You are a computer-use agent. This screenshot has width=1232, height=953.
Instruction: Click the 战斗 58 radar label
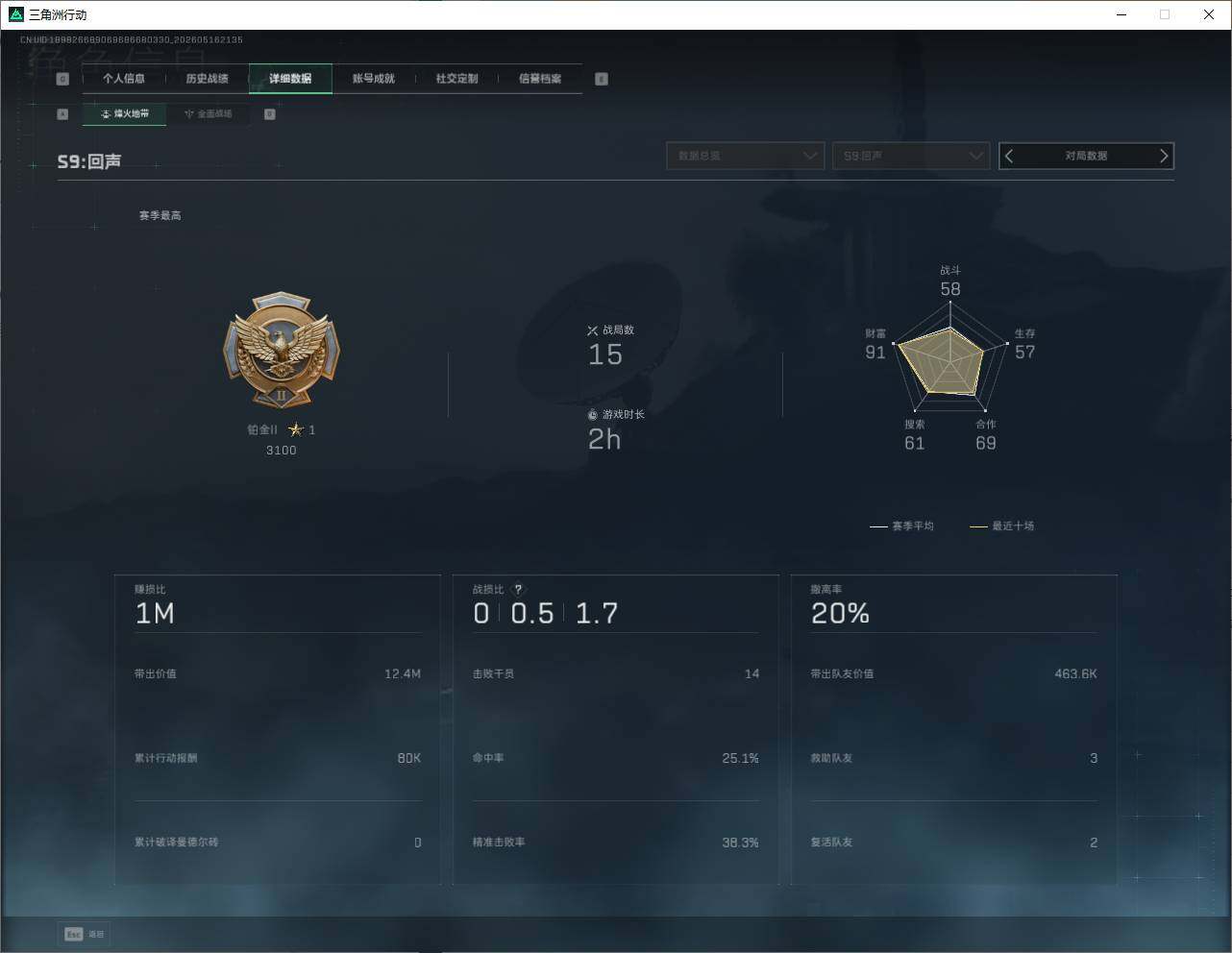tap(950, 281)
